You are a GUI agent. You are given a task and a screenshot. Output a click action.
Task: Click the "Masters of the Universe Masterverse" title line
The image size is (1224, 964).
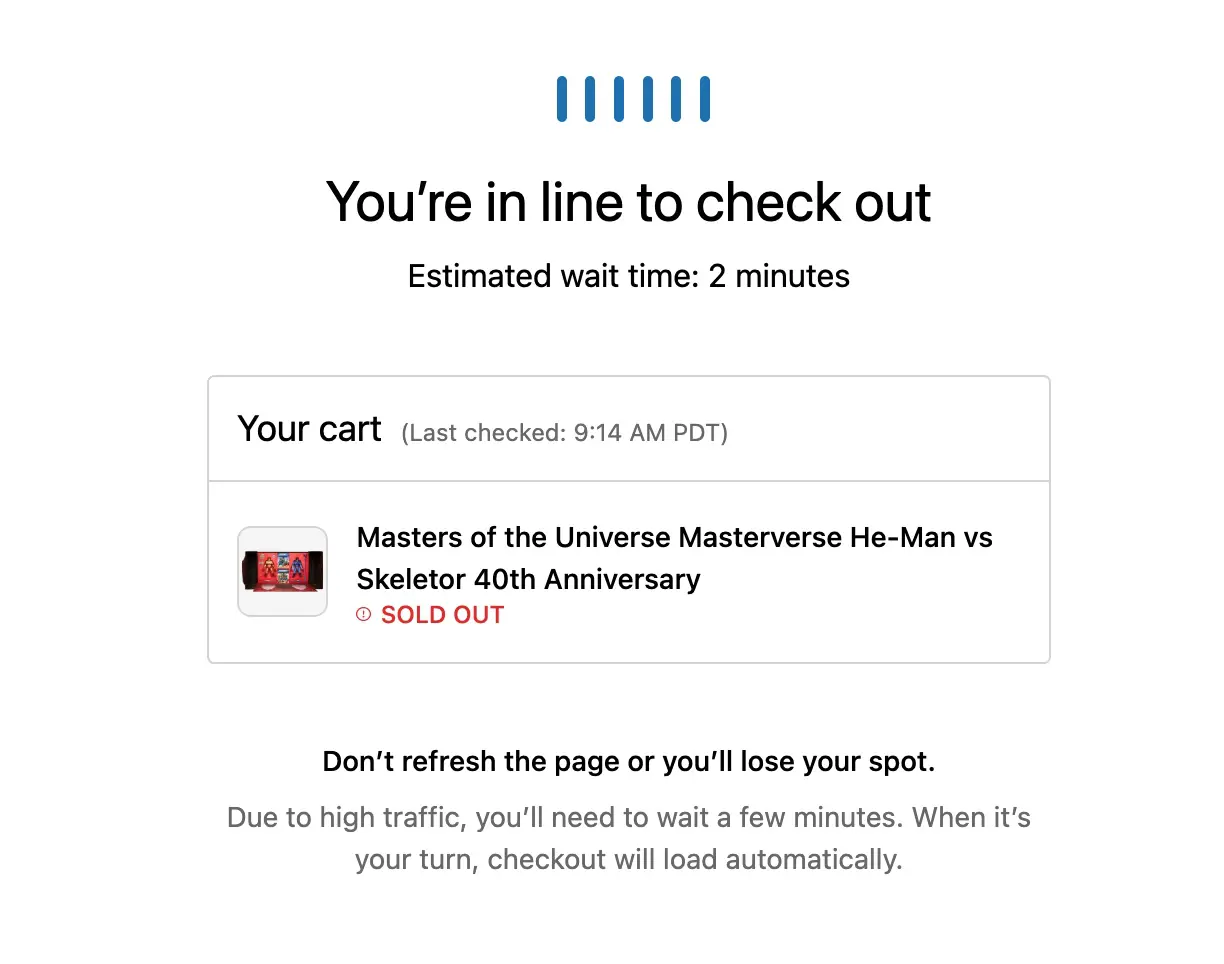pyautogui.click(x=674, y=537)
